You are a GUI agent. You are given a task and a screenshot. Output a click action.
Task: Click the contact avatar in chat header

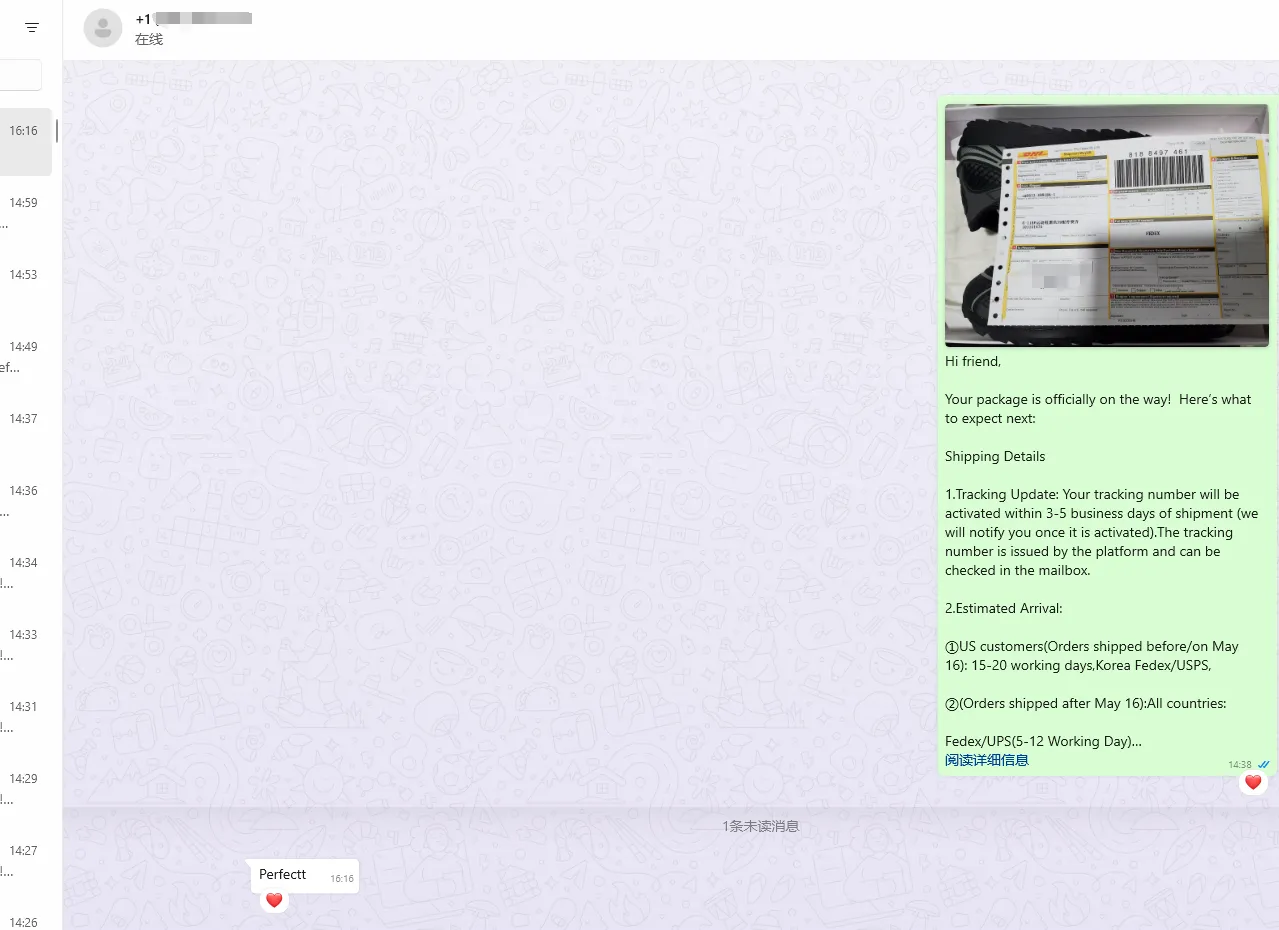pyautogui.click(x=103, y=28)
